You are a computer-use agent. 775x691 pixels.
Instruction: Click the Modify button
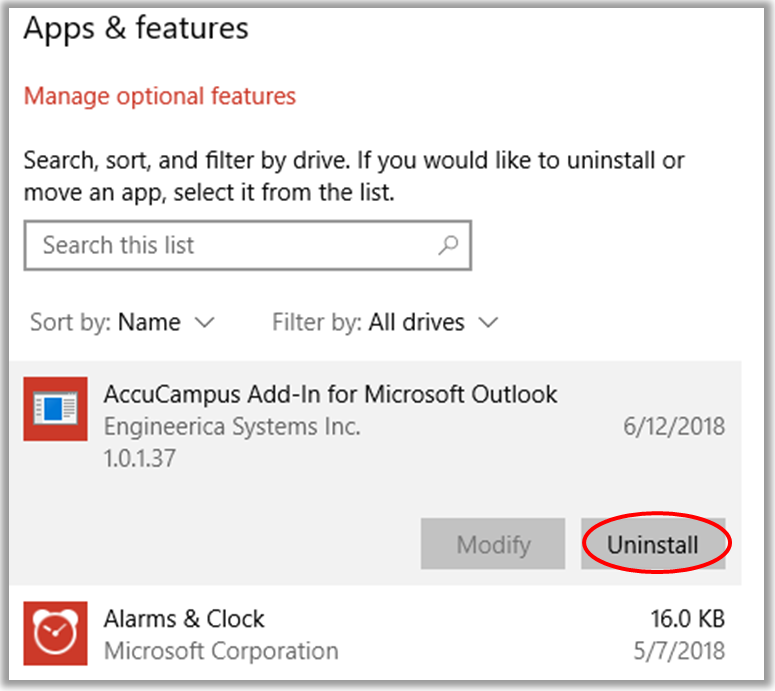(493, 544)
